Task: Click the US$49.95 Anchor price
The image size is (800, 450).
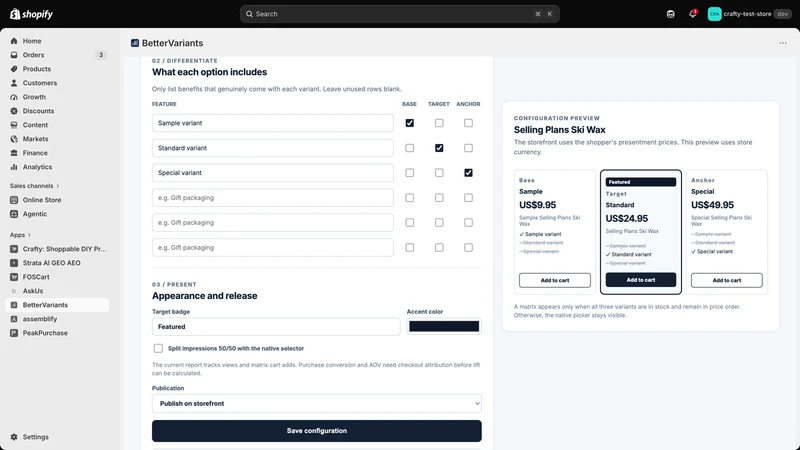Action: click(712, 205)
